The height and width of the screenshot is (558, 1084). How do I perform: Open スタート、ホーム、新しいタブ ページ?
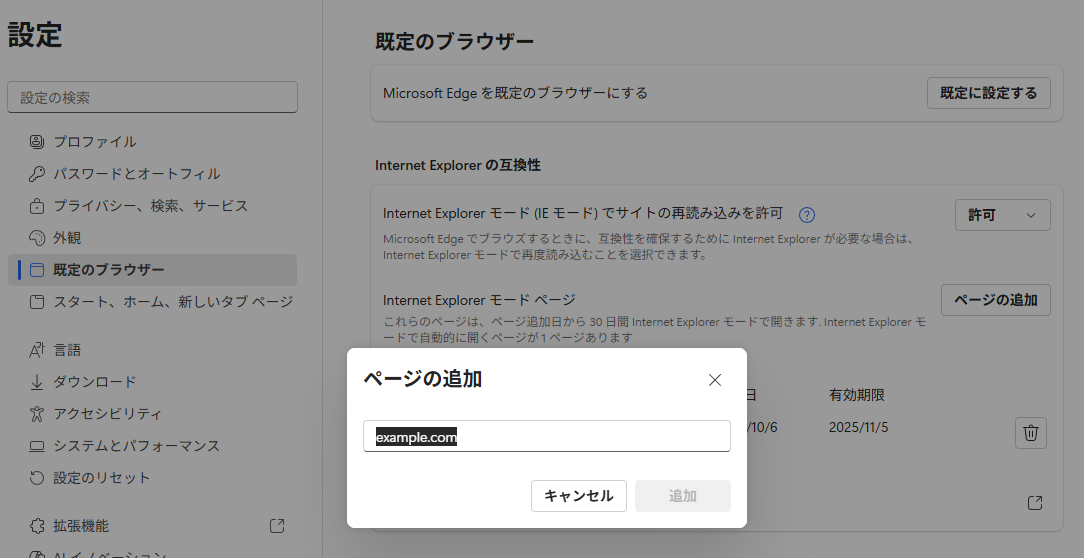172,302
